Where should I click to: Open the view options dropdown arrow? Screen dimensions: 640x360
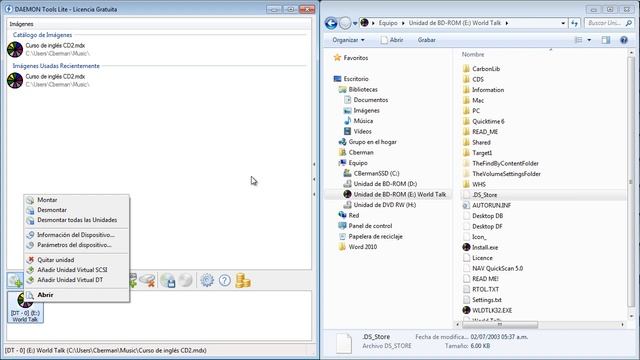[589, 40]
